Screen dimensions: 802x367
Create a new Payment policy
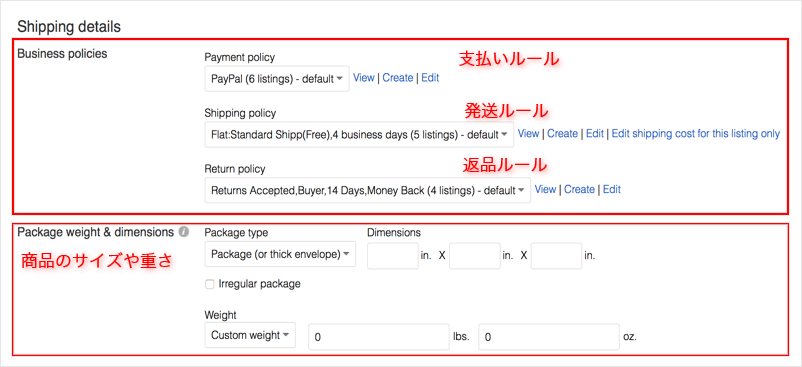click(x=398, y=78)
